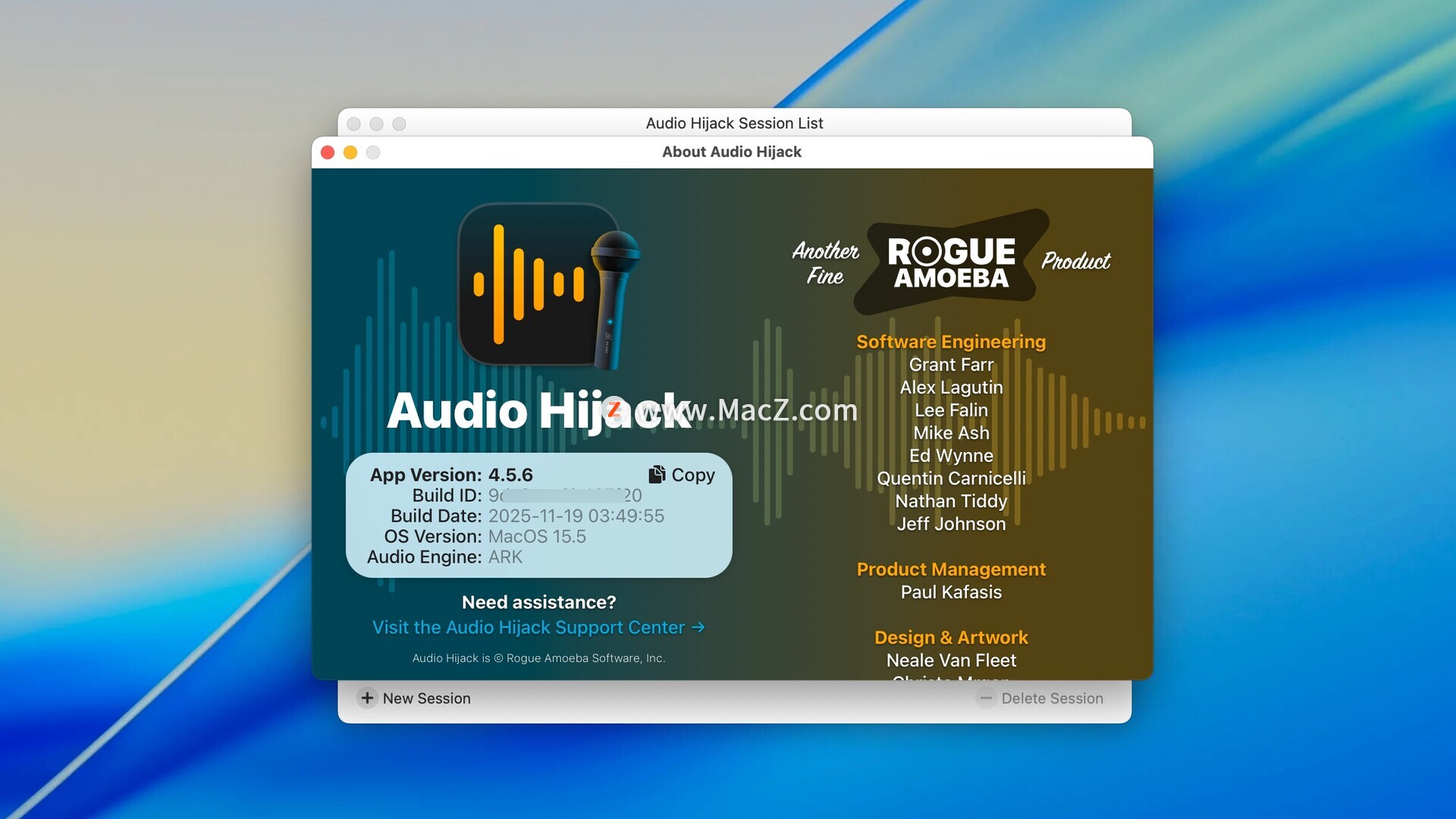Click the arrow after Support Center link
1456x819 pixels.
pyautogui.click(x=698, y=627)
